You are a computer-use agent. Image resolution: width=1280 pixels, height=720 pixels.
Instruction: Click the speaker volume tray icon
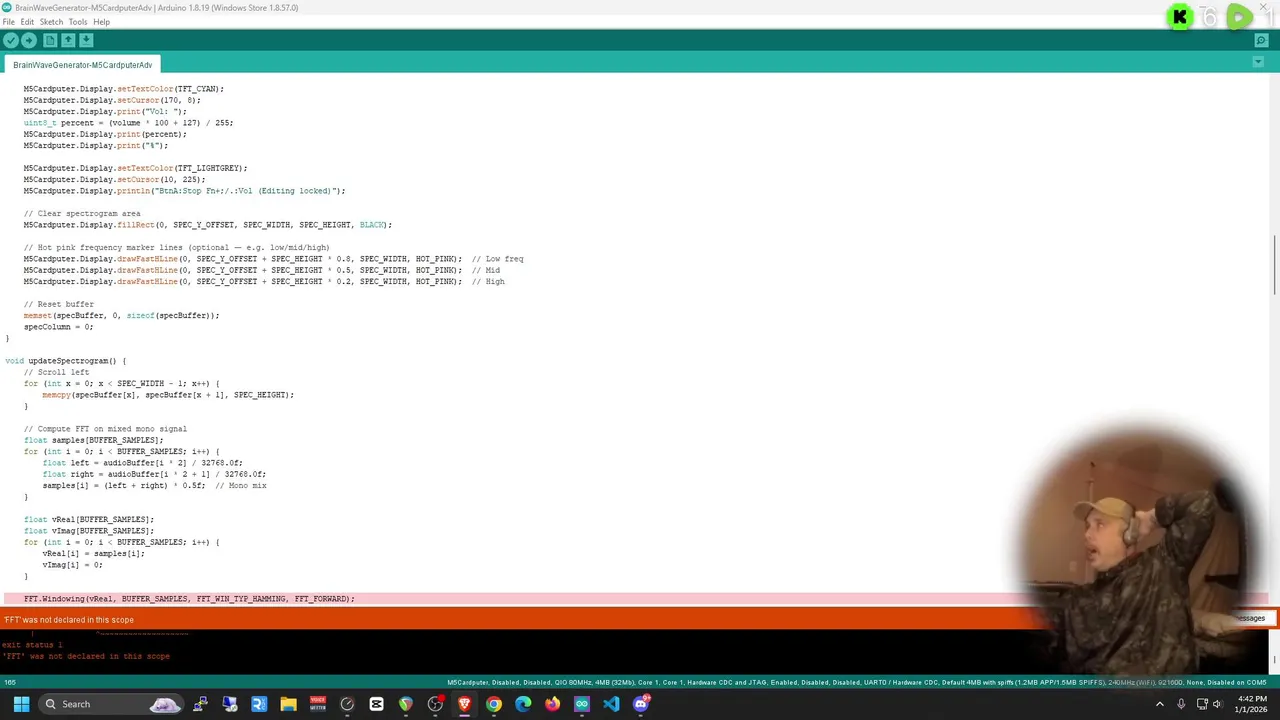coord(1219,704)
